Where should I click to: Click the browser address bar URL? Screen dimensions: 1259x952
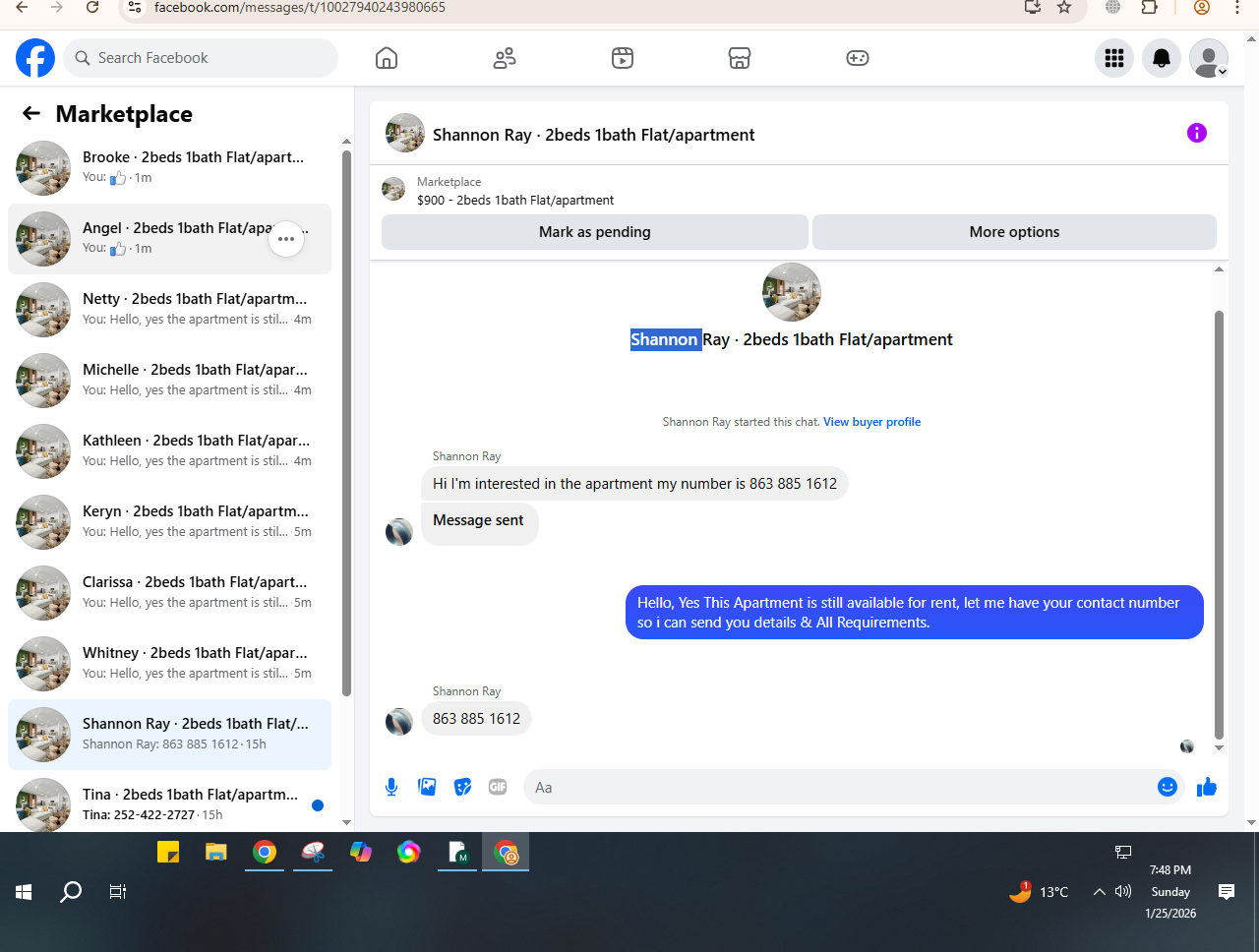tap(300, 7)
